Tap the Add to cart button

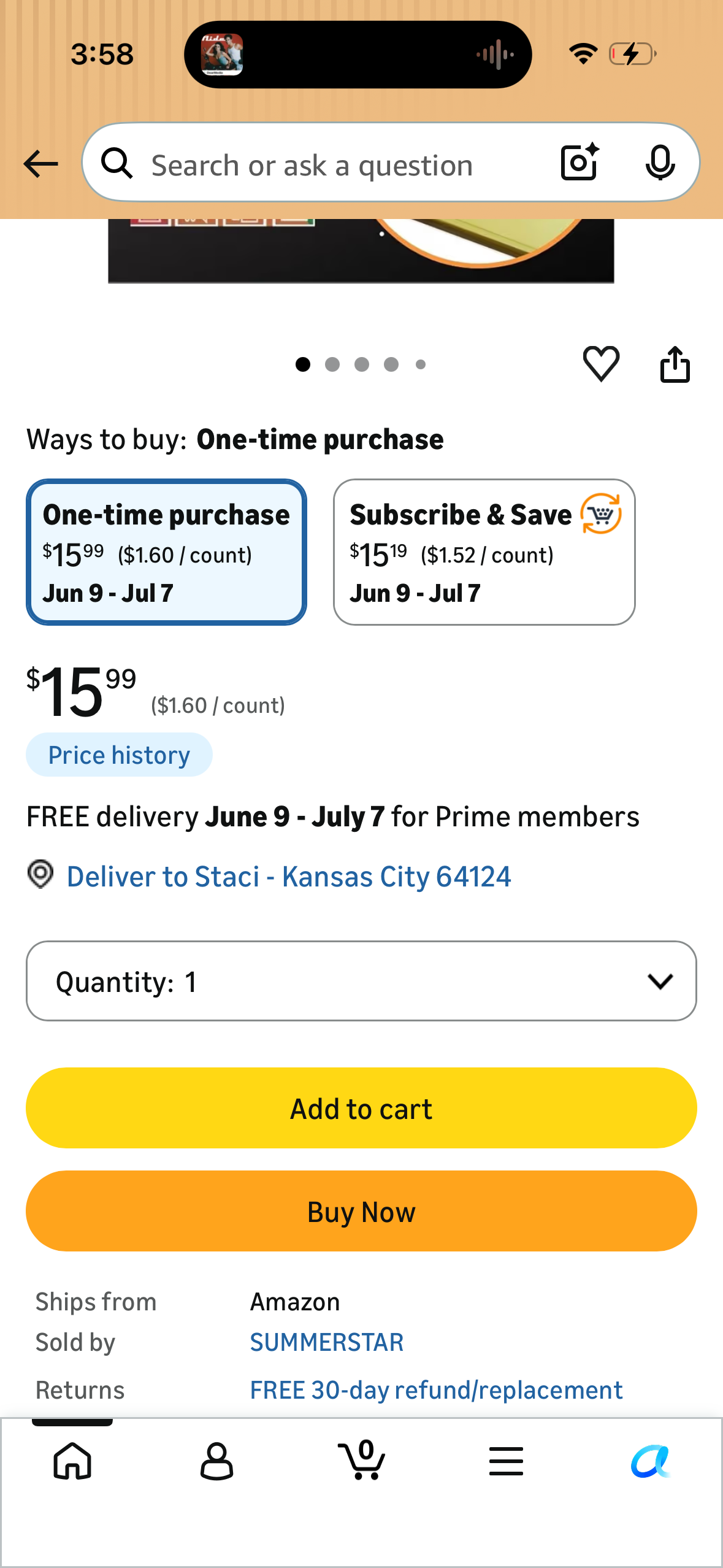coord(361,1108)
